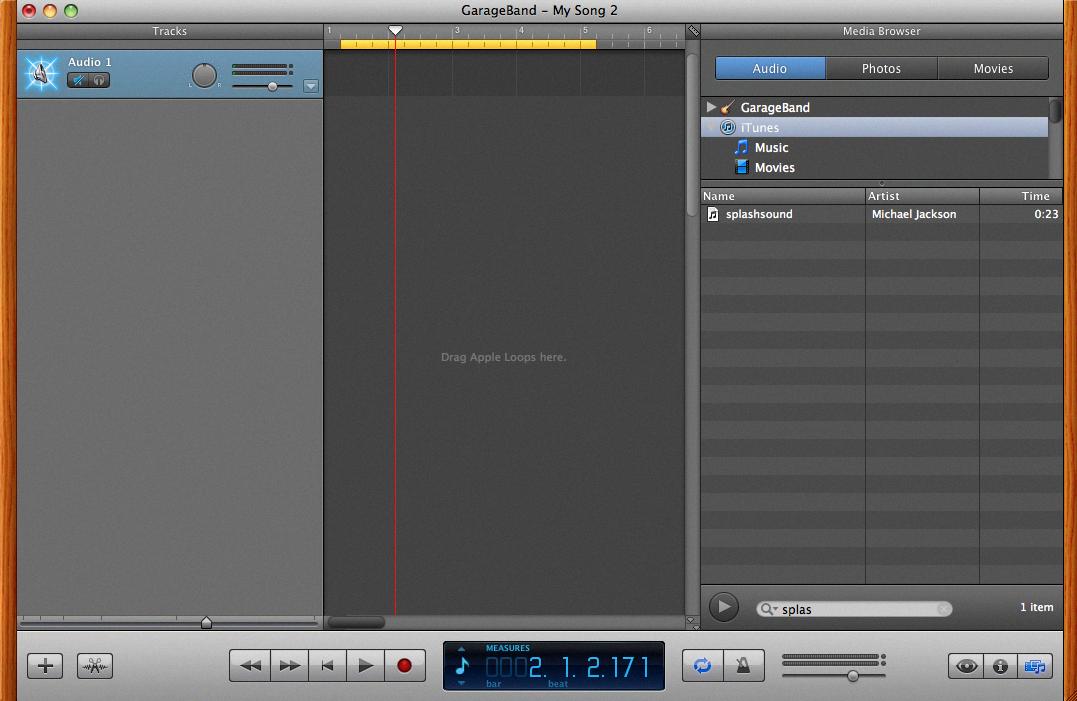Viewport: 1077px width, 701px height.
Task: Add a new track with plus button
Action: point(45,665)
